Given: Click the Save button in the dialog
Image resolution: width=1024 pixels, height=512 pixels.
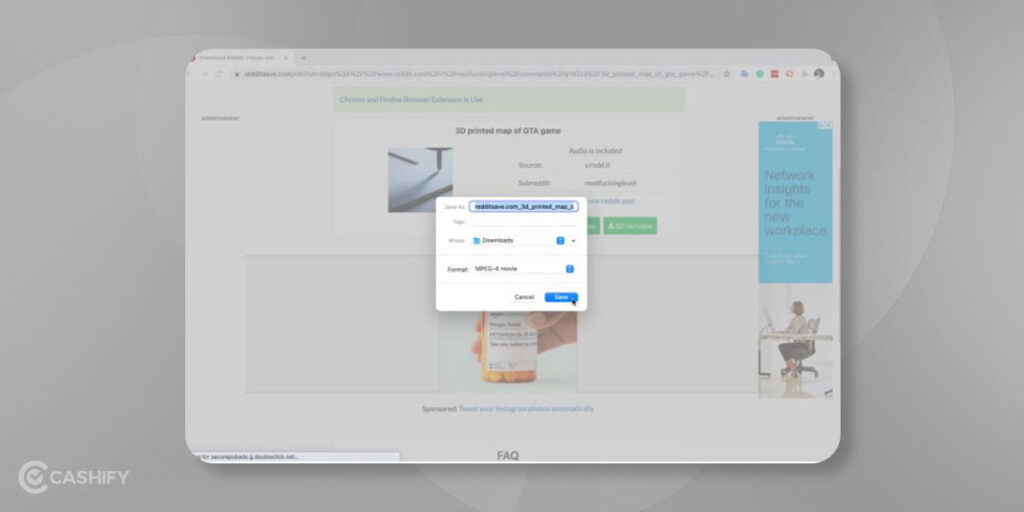Looking at the screenshot, I should pyautogui.click(x=561, y=297).
